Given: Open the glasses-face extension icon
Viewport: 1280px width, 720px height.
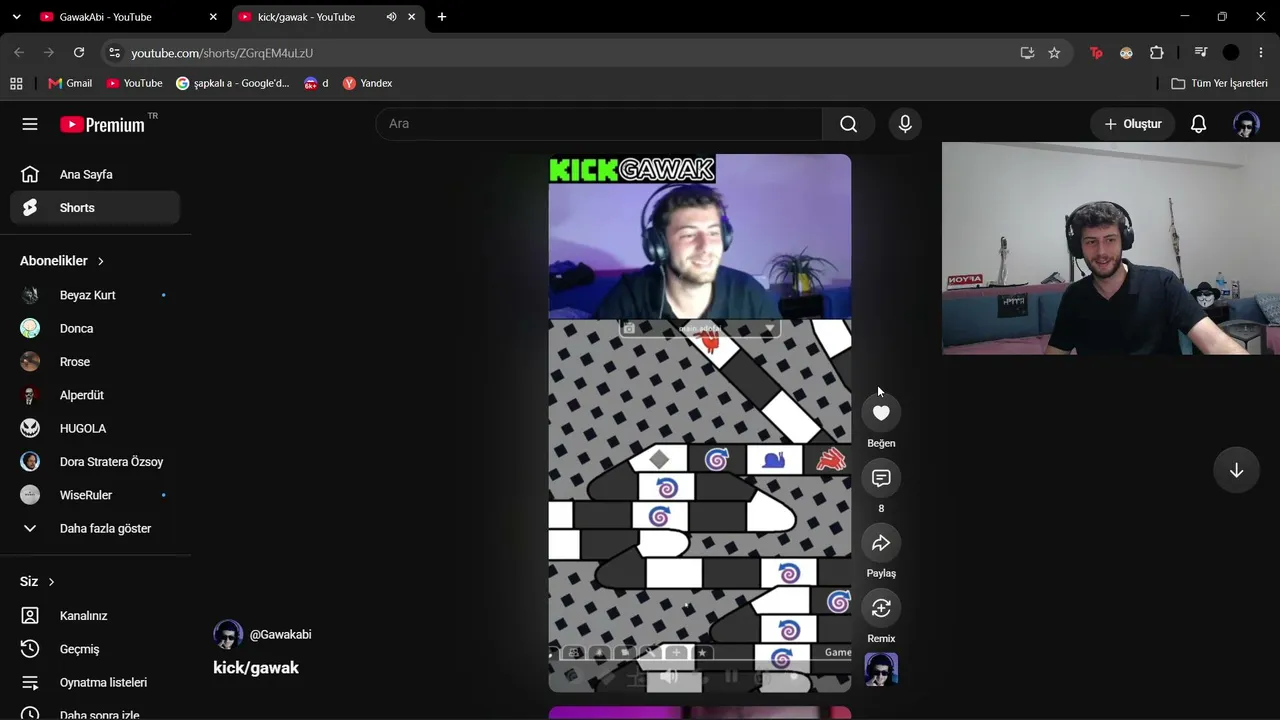Looking at the screenshot, I should click(1126, 53).
